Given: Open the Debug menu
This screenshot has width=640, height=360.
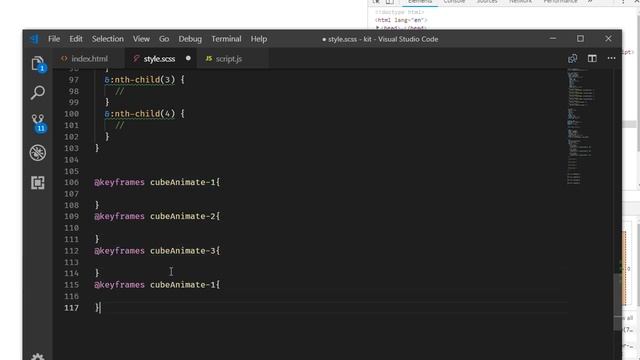Looking at the screenshot, I should (x=190, y=39).
